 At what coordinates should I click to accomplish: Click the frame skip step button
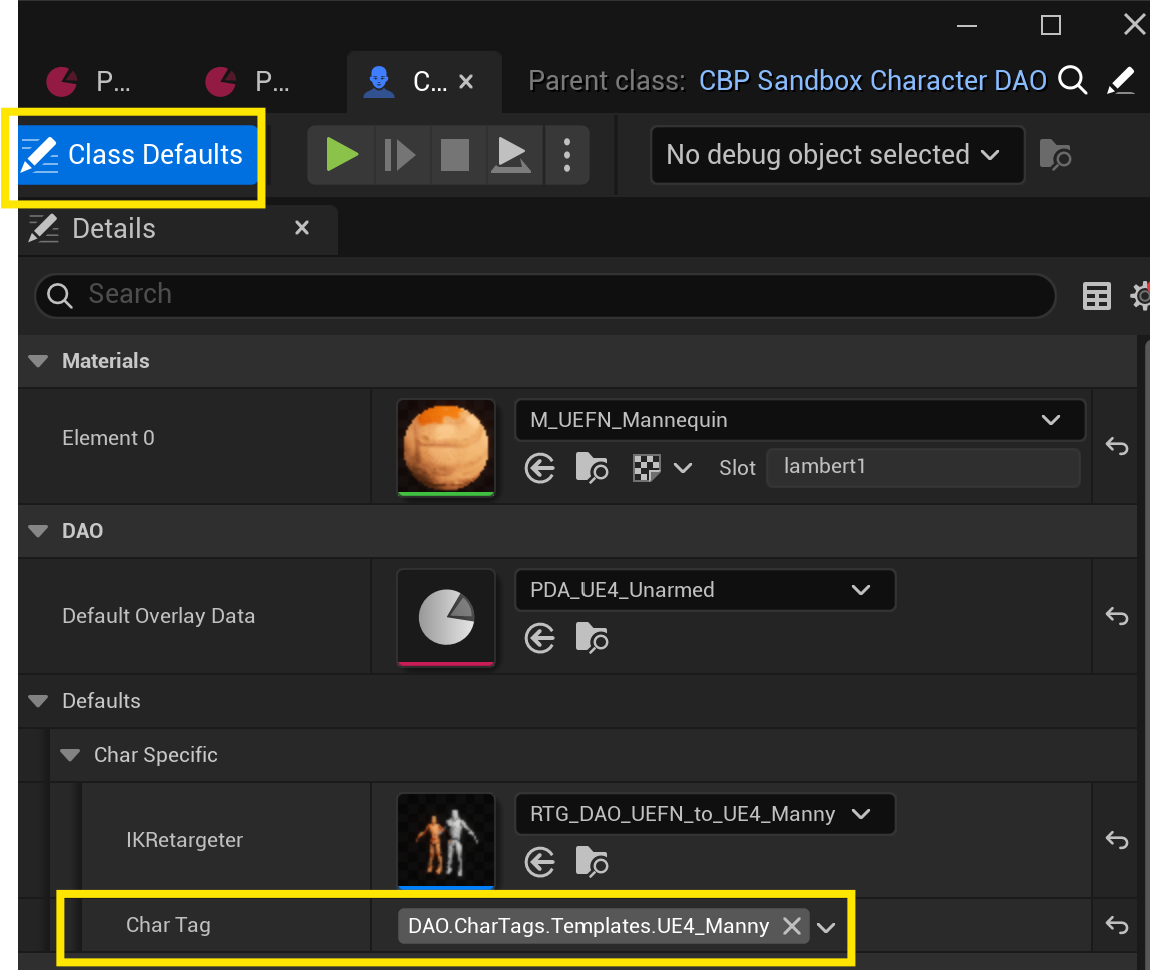tap(399, 155)
